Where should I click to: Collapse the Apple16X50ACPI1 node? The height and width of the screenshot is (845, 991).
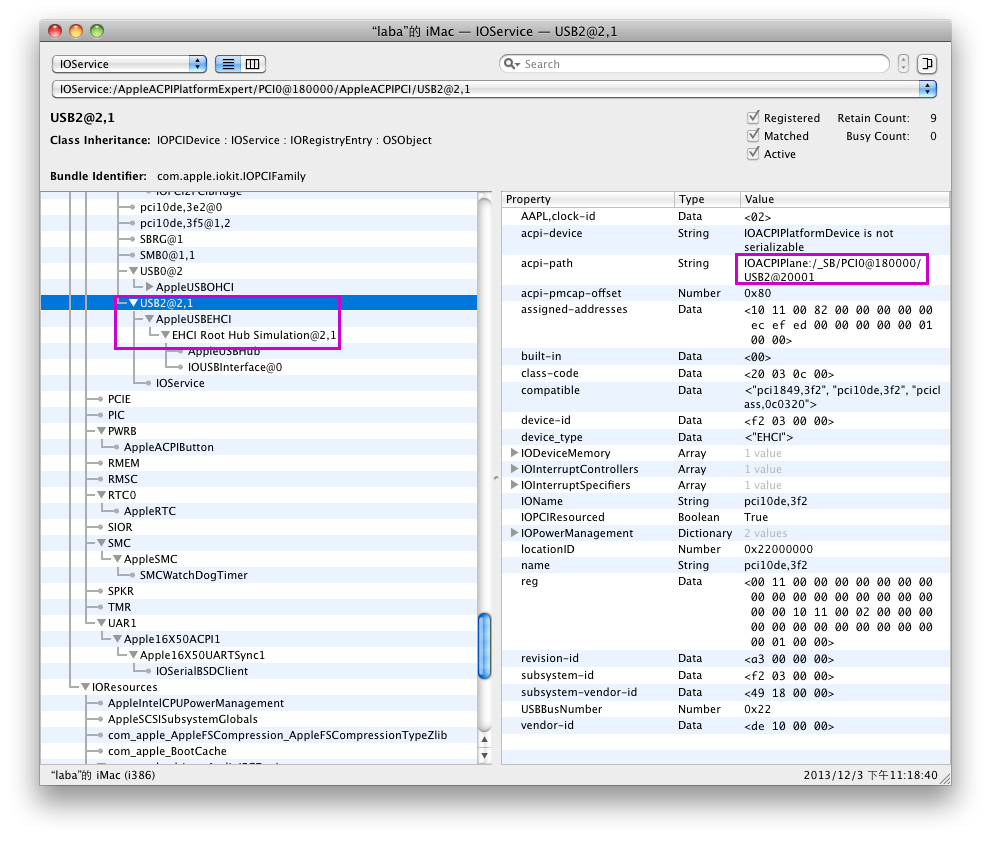117,638
